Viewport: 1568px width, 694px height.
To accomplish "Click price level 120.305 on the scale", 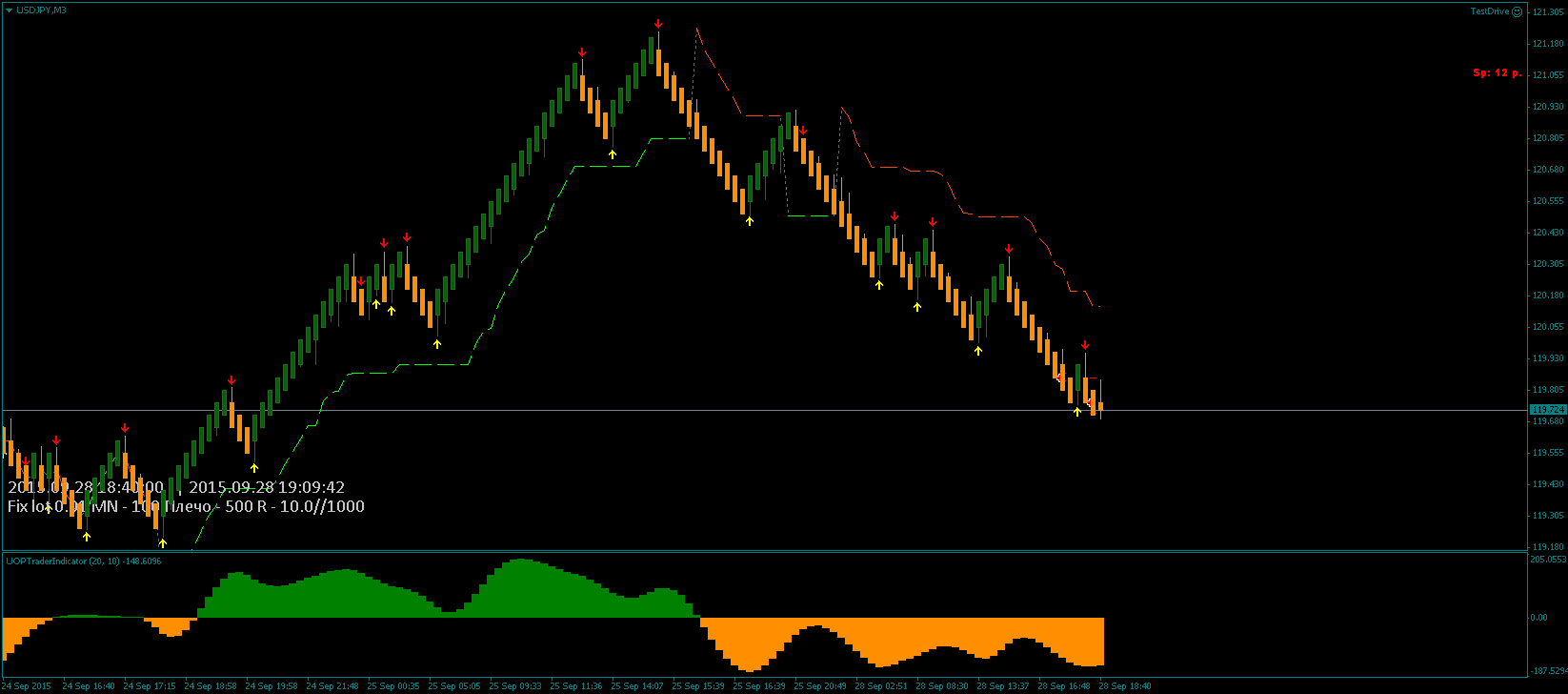I will click(x=1546, y=264).
